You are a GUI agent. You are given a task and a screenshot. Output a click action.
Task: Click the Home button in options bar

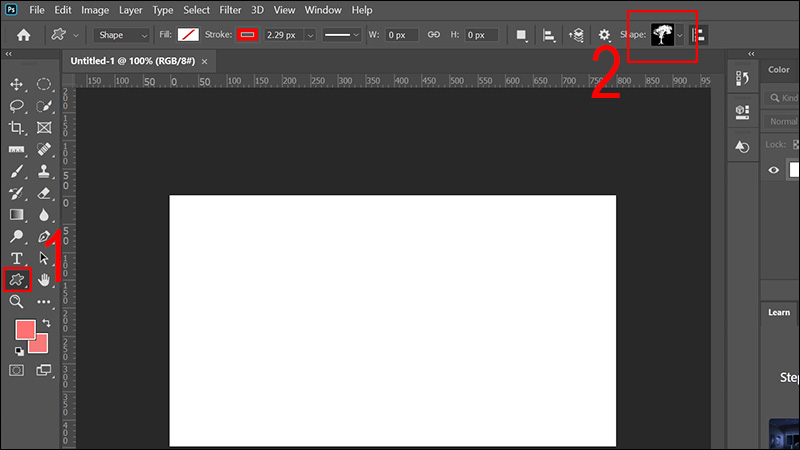[23, 35]
